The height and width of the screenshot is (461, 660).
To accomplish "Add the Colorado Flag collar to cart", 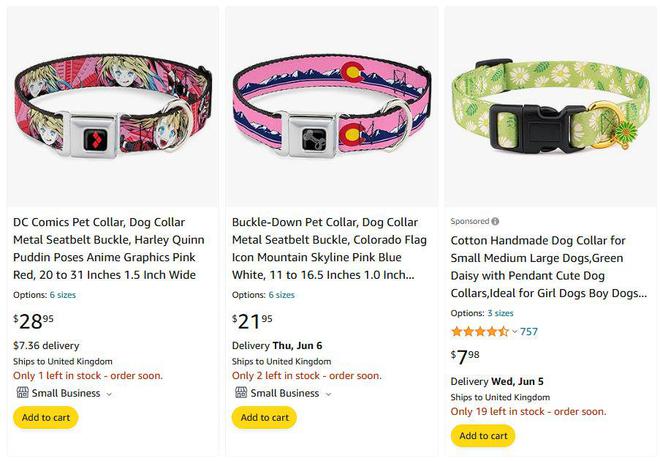I will (265, 418).
